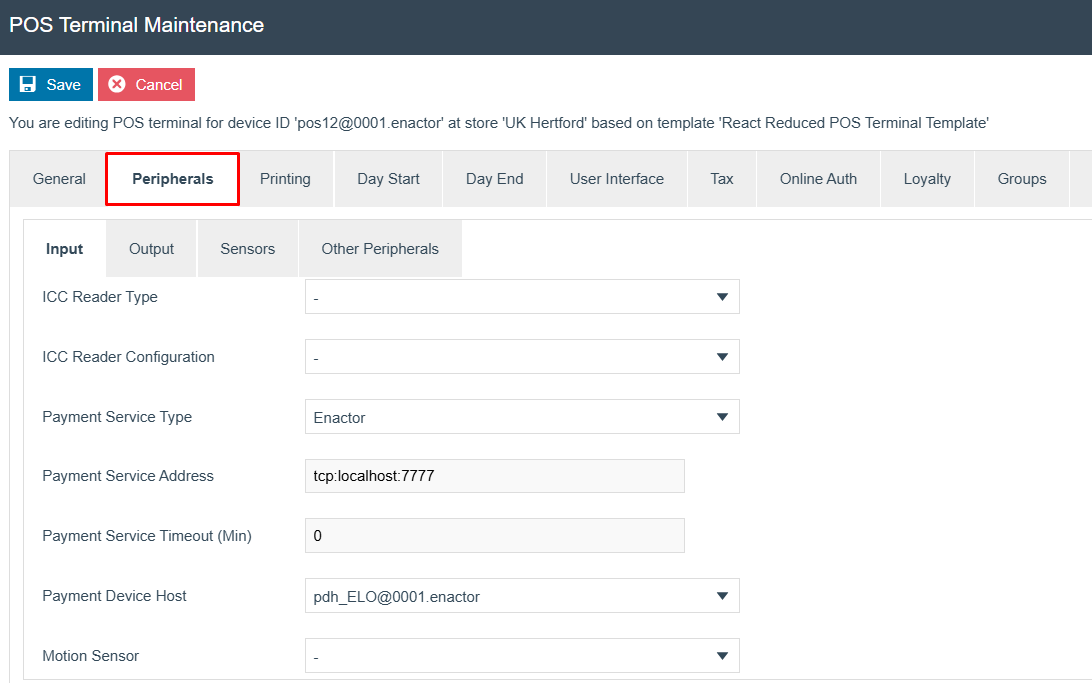Open the Online Auth tab

818,179
